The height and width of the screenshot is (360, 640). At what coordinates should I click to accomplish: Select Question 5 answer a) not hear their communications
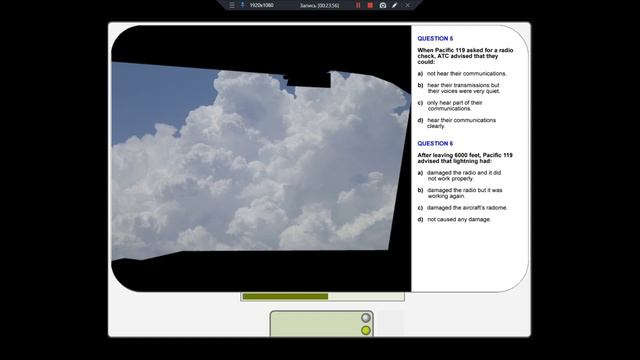coord(462,73)
